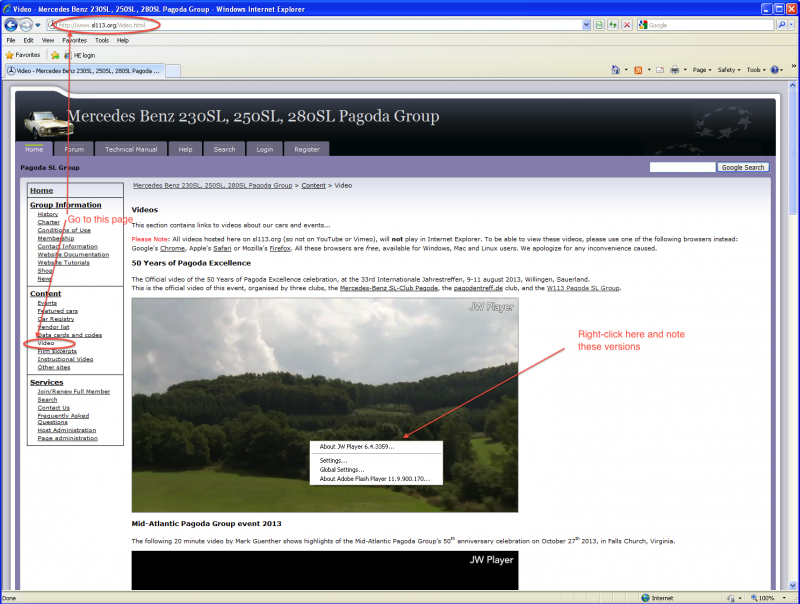The width and height of the screenshot is (800, 604).
Task: Open the File menu
Action: click(x=11, y=40)
